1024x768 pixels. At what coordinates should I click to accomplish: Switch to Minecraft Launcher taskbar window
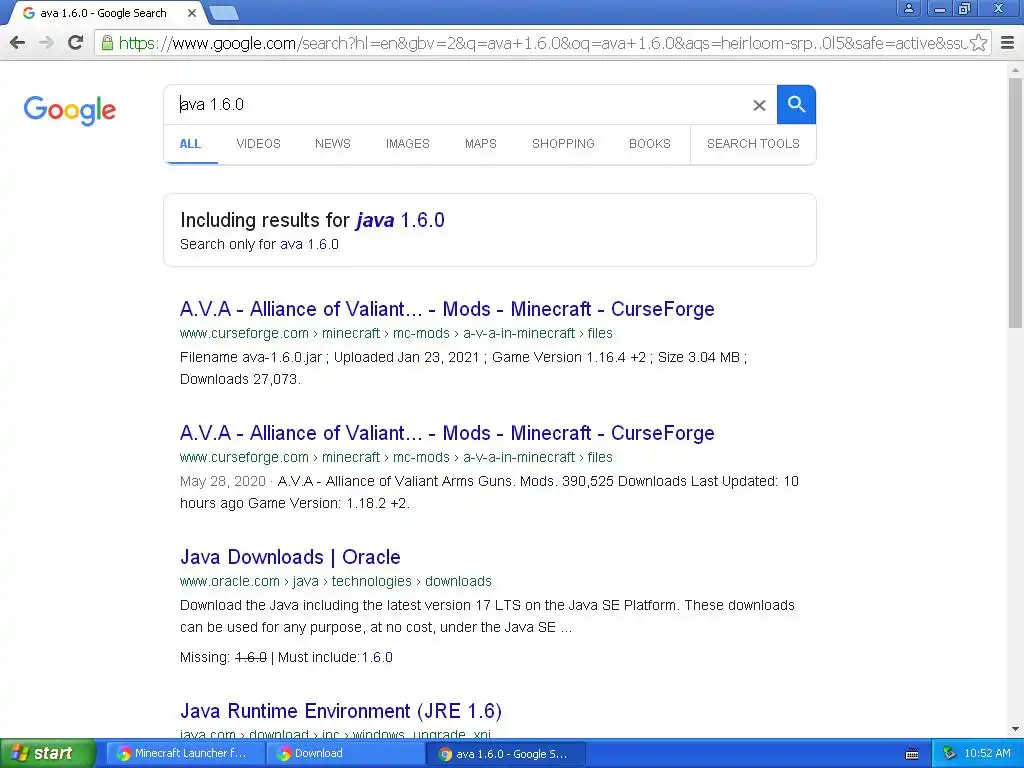click(184, 754)
